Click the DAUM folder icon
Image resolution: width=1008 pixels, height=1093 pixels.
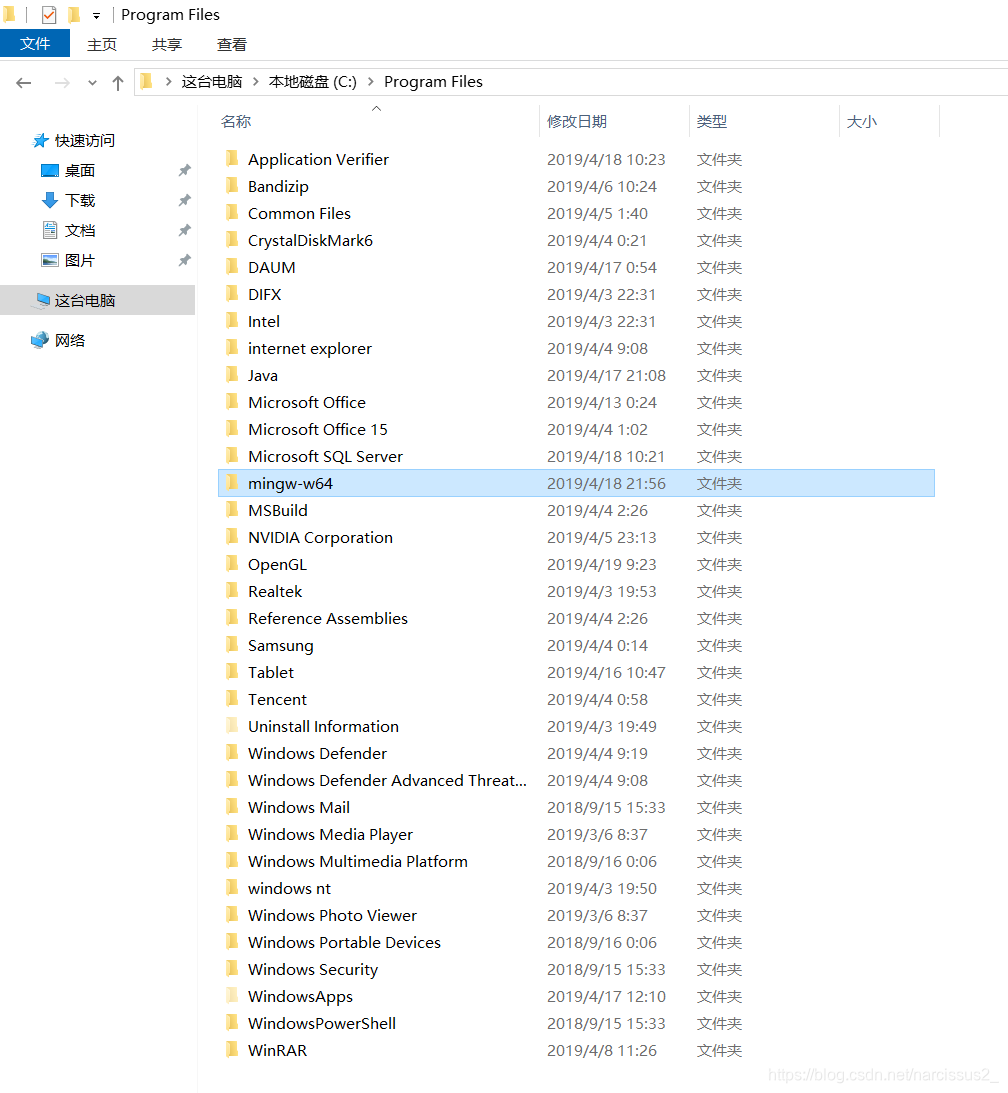232,267
